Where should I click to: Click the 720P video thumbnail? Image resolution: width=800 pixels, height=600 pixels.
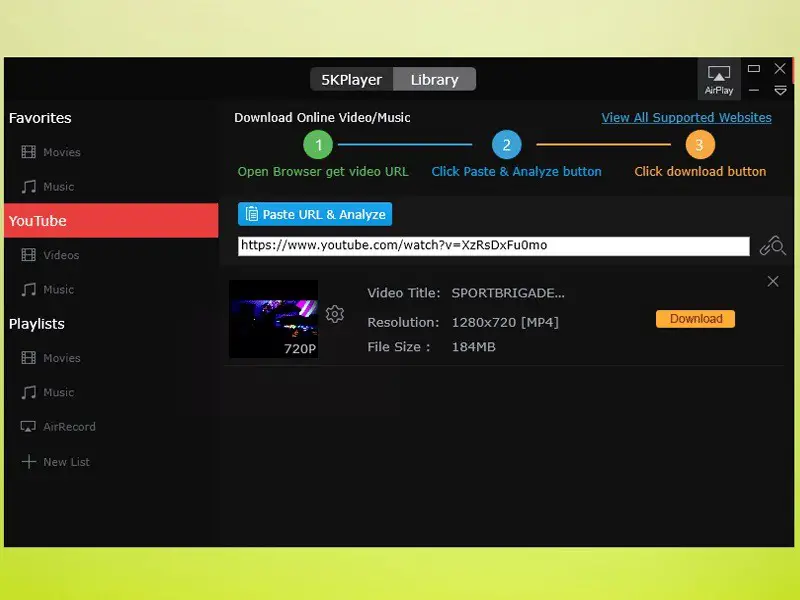273,319
